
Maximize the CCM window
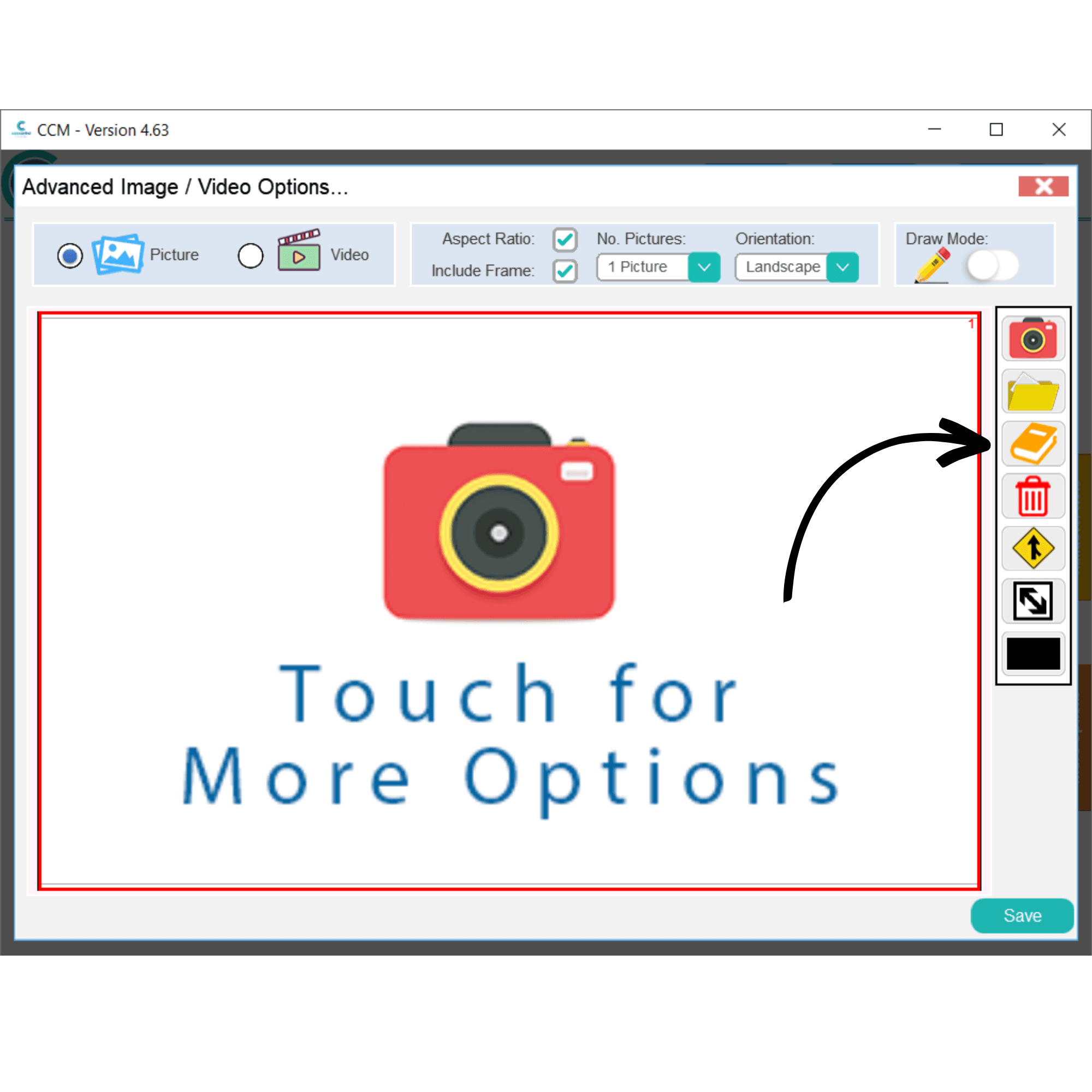tap(996, 129)
